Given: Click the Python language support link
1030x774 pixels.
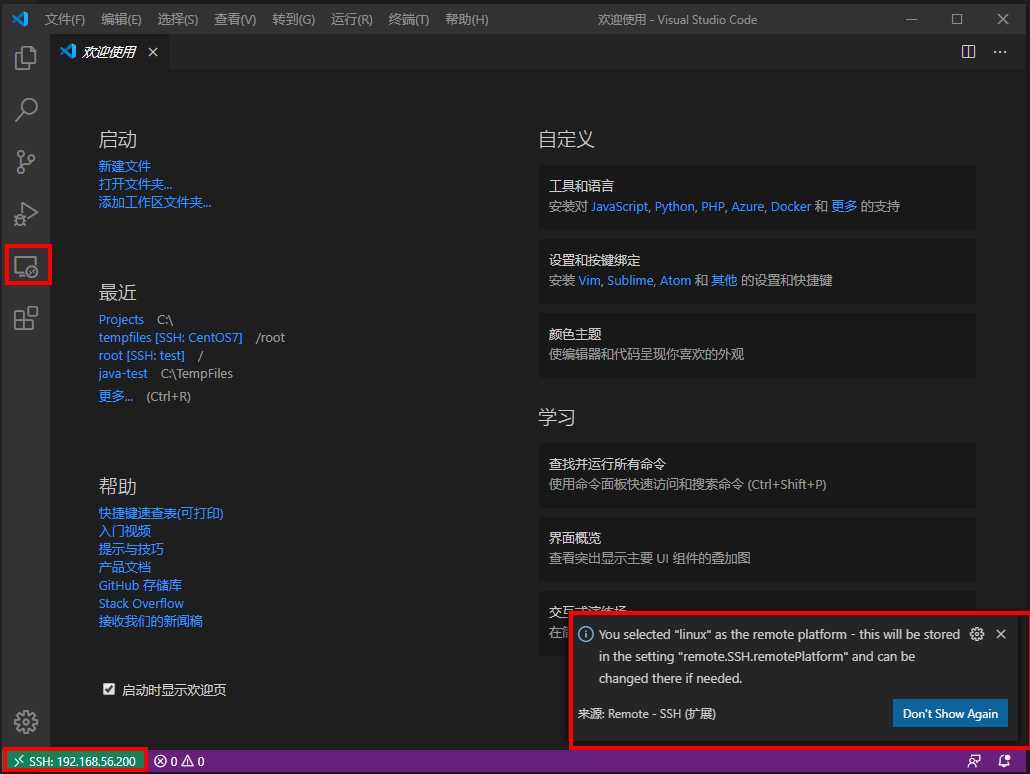Looking at the screenshot, I should tap(675, 206).
